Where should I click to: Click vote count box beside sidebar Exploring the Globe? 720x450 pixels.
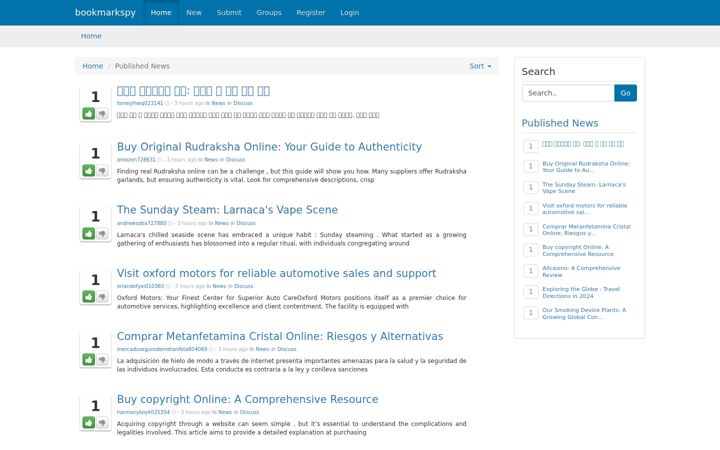point(531,292)
